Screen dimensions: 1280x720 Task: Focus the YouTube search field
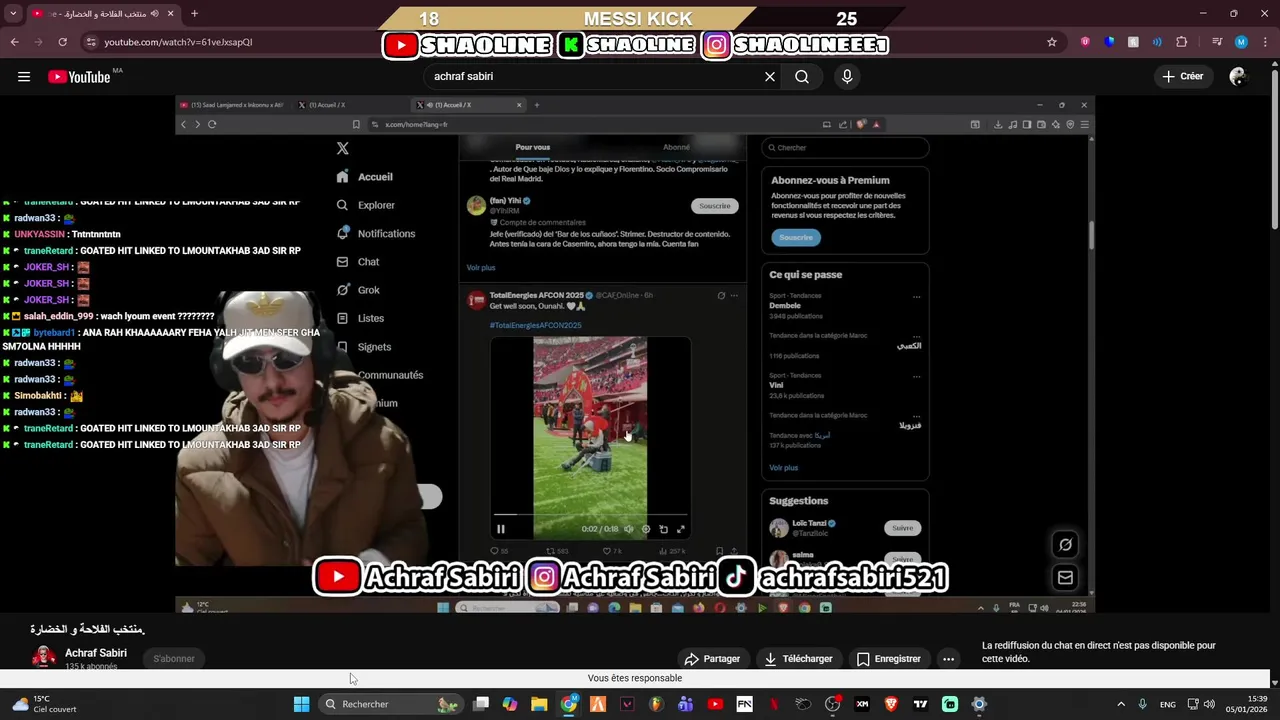coord(595,76)
